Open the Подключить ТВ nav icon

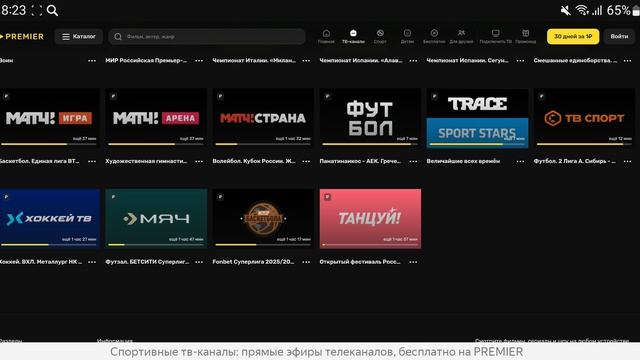(x=496, y=36)
